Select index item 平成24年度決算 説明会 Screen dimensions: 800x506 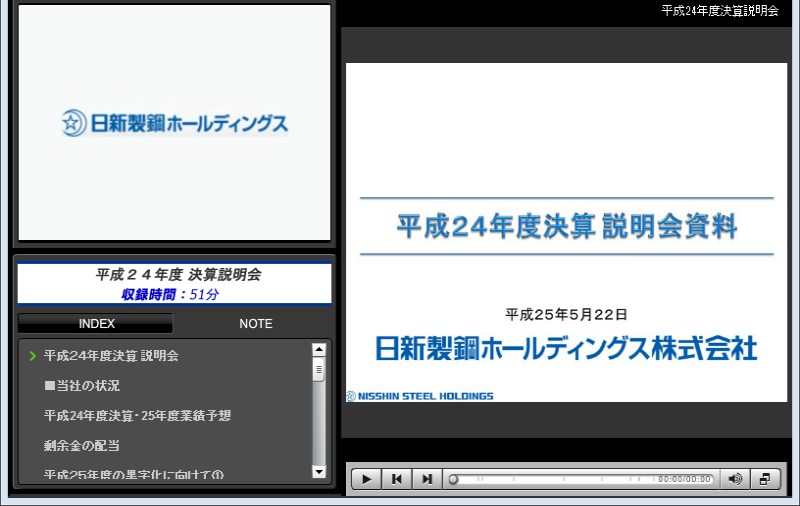pyautogui.click(x=111, y=356)
